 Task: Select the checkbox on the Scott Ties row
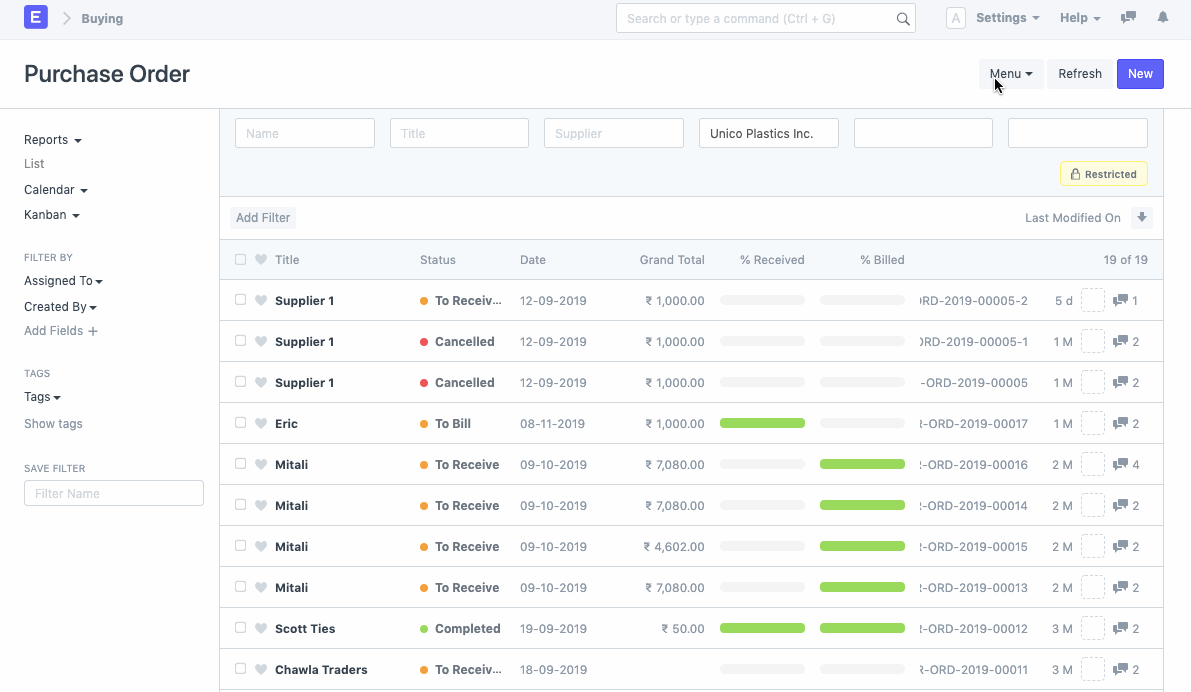tap(240, 628)
